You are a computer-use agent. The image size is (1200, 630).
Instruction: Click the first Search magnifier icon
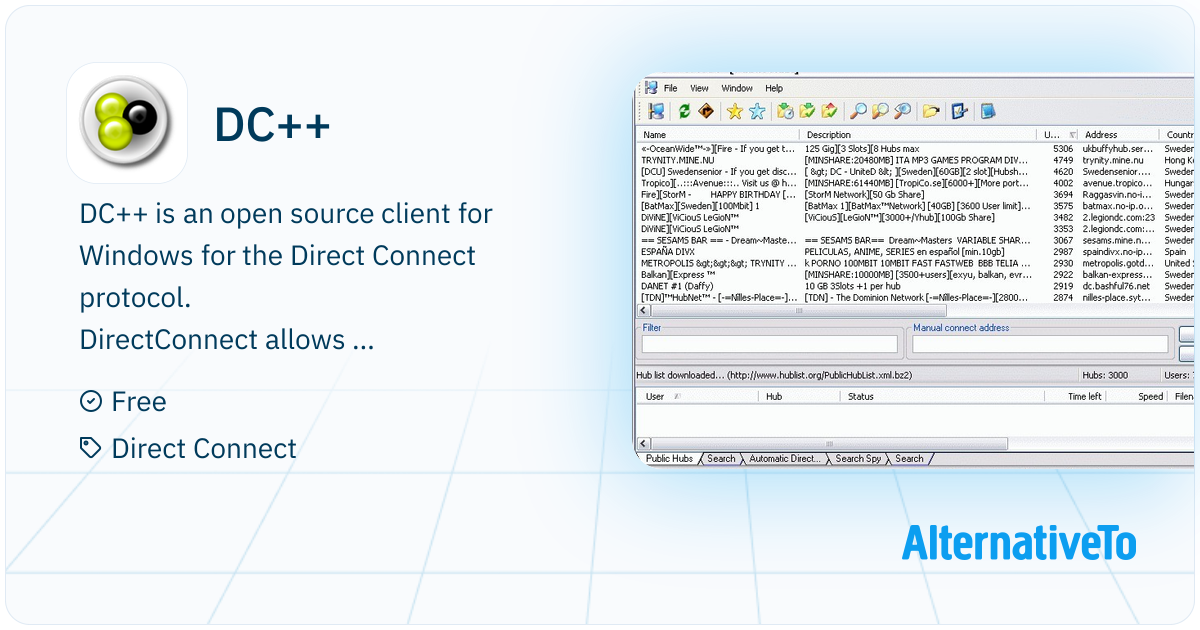coord(858,111)
